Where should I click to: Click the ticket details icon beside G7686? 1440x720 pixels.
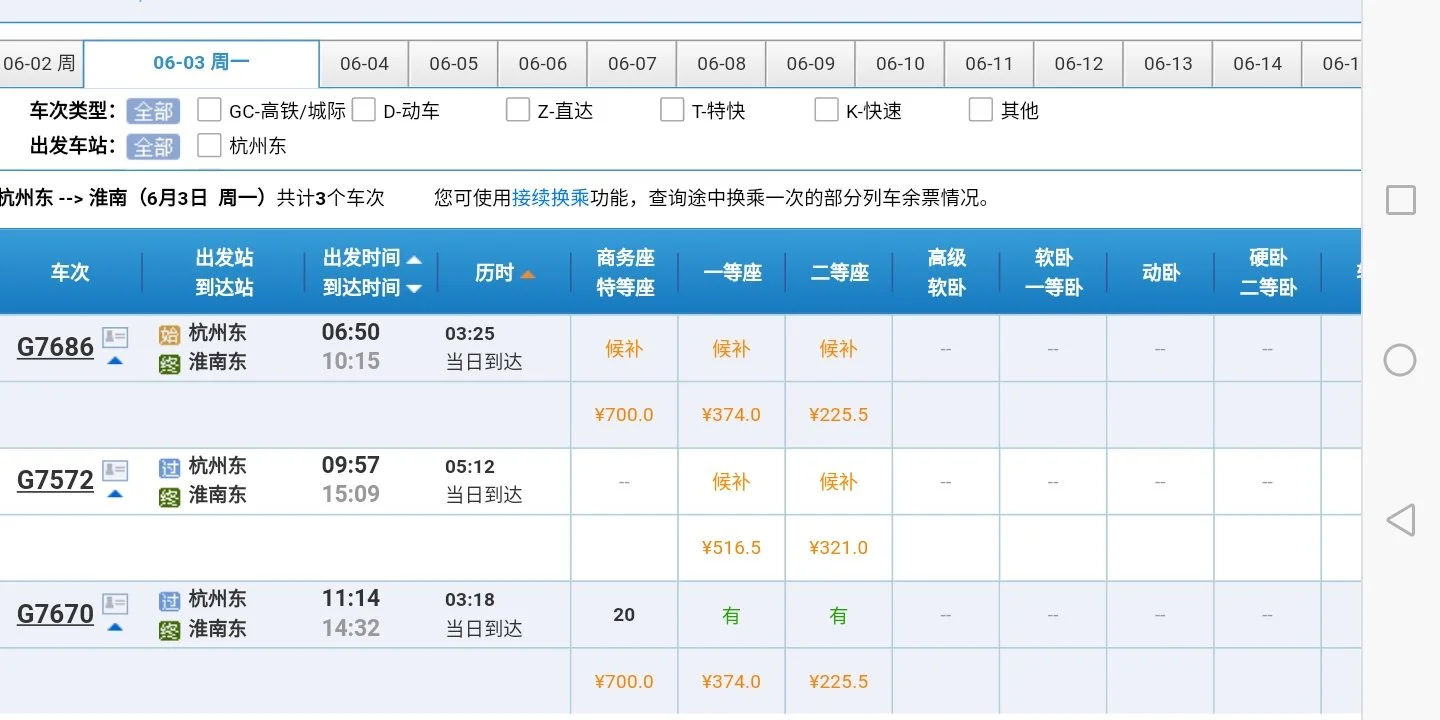115,336
